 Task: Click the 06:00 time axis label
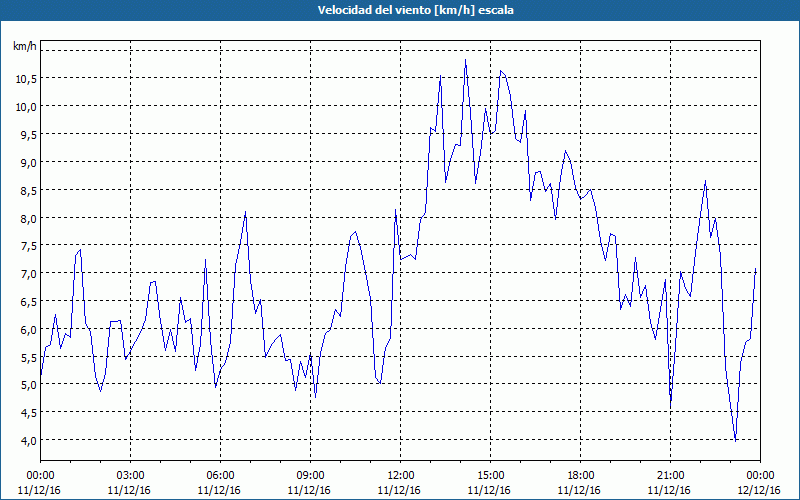[220, 476]
